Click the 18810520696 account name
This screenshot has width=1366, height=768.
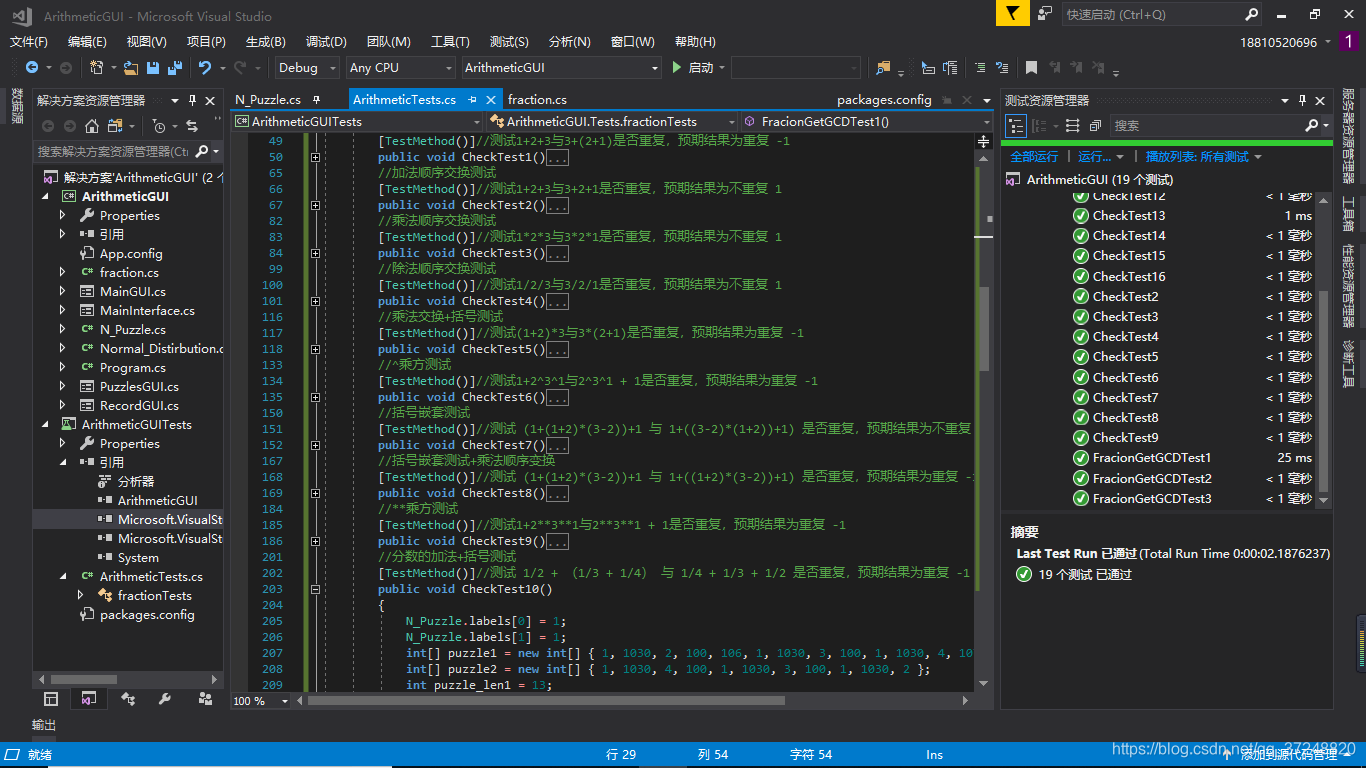point(1278,42)
